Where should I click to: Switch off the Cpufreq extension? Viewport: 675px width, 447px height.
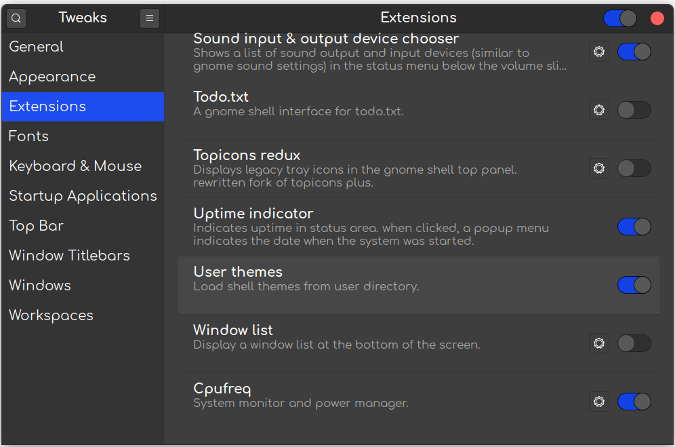(x=634, y=401)
